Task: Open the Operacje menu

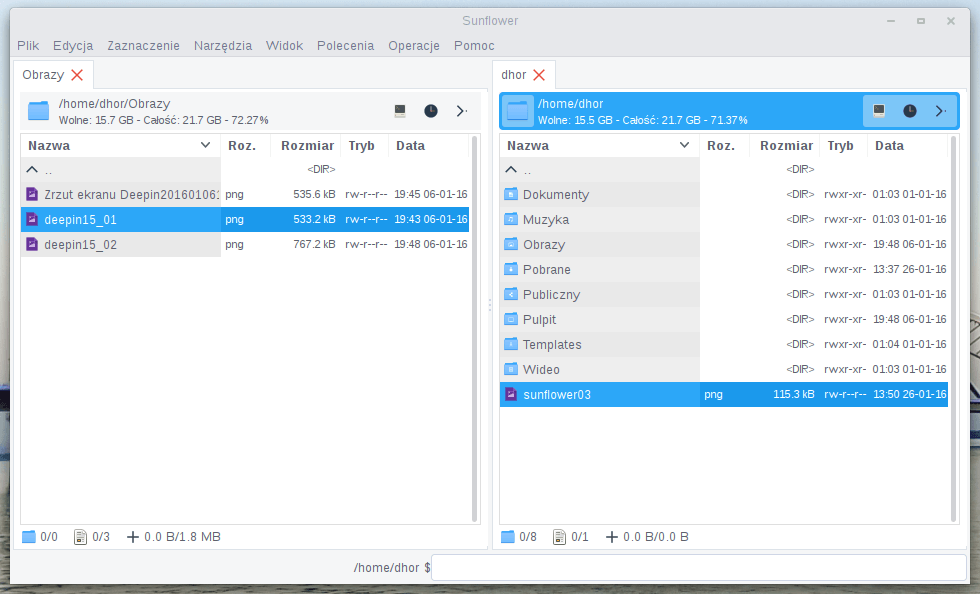Action: pos(414,46)
